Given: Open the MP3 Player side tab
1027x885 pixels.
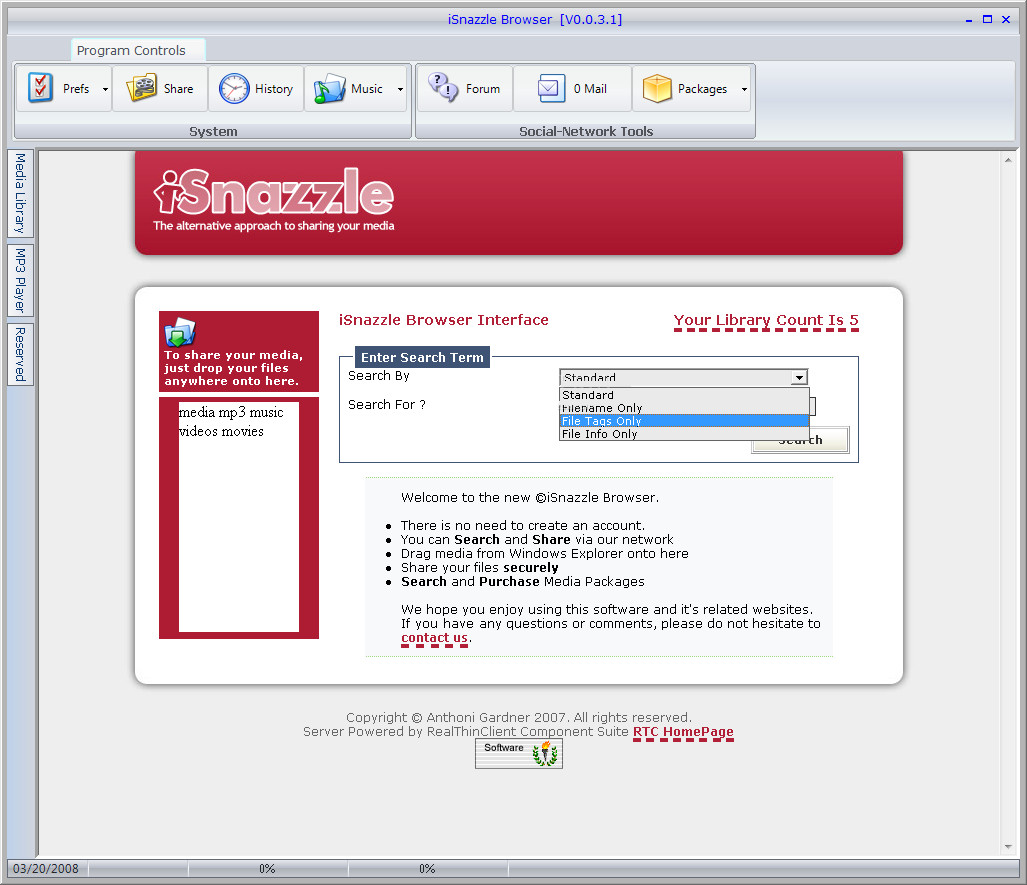Looking at the screenshot, I should (x=20, y=280).
